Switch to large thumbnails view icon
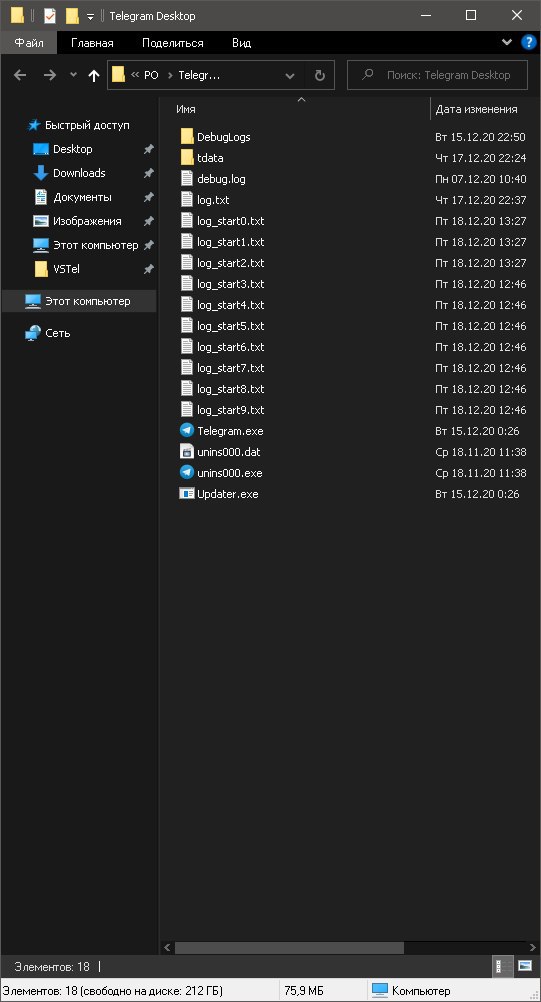This screenshot has height=1002, width=541. click(525, 966)
